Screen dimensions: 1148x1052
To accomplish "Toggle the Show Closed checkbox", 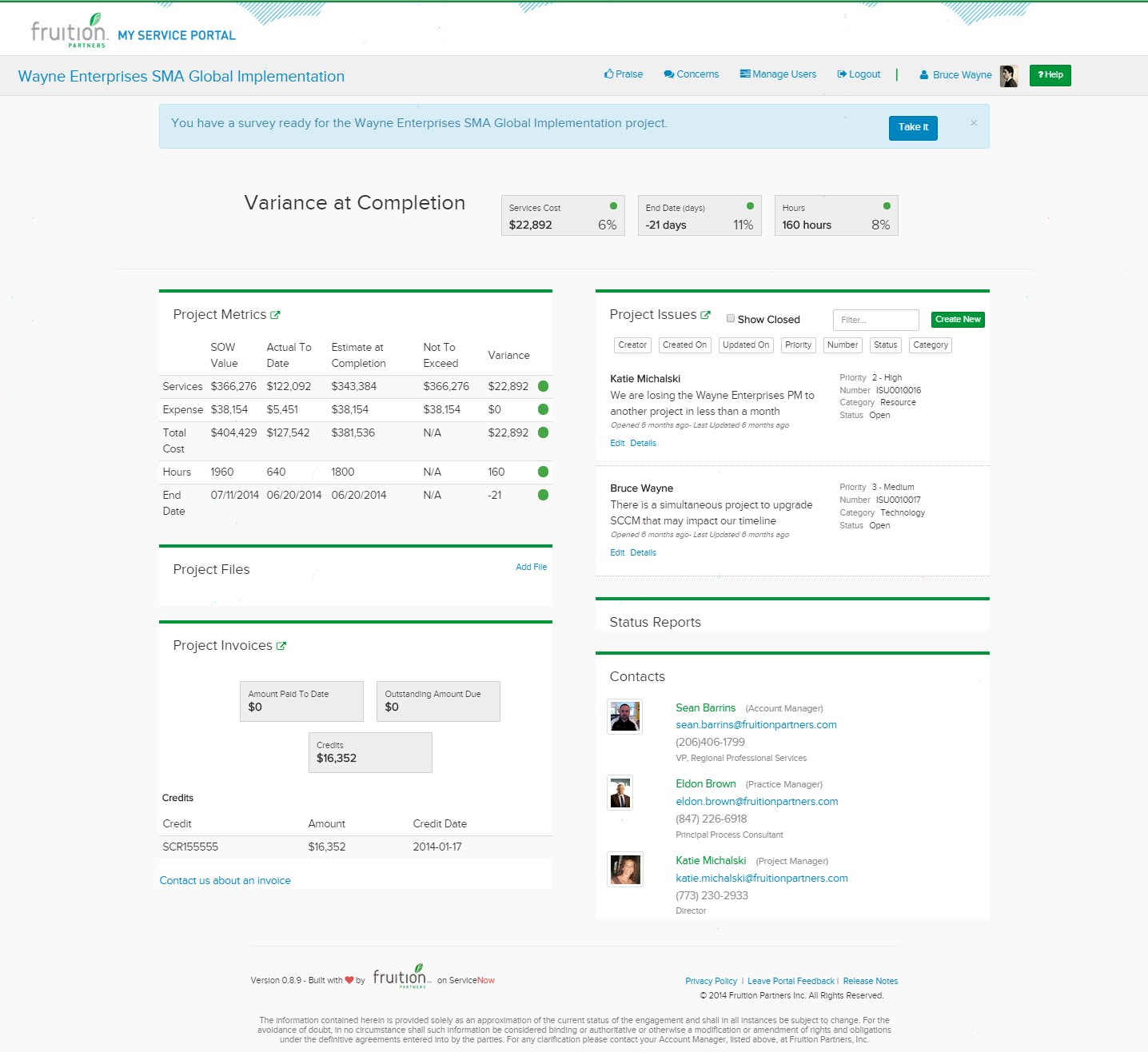I will 731,318.
